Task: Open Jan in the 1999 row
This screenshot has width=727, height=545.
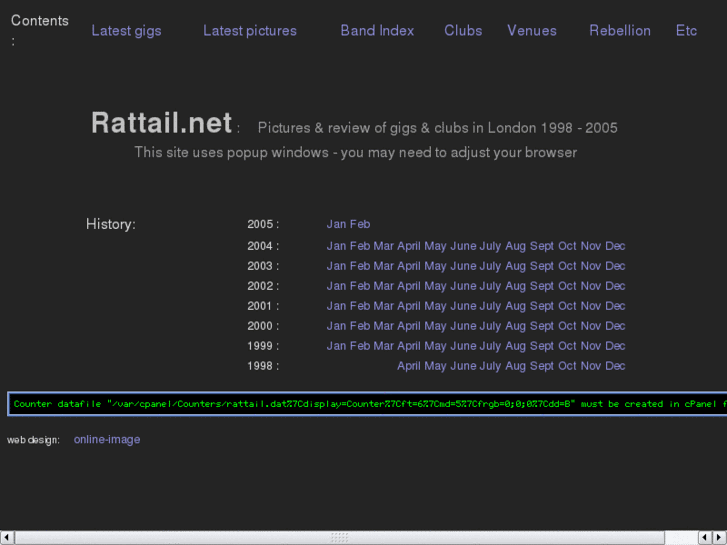Action: [336, 346]
